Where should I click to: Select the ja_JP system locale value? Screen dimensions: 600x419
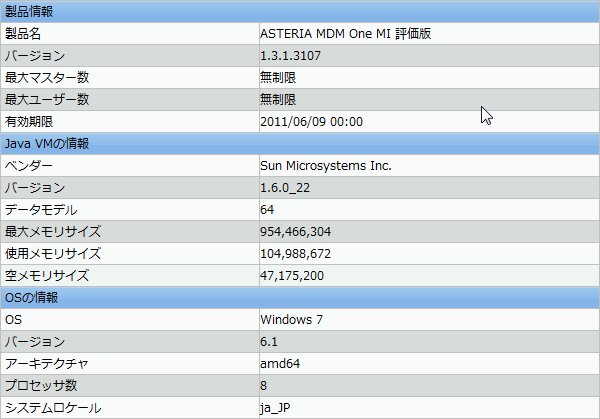pos(275,408)
